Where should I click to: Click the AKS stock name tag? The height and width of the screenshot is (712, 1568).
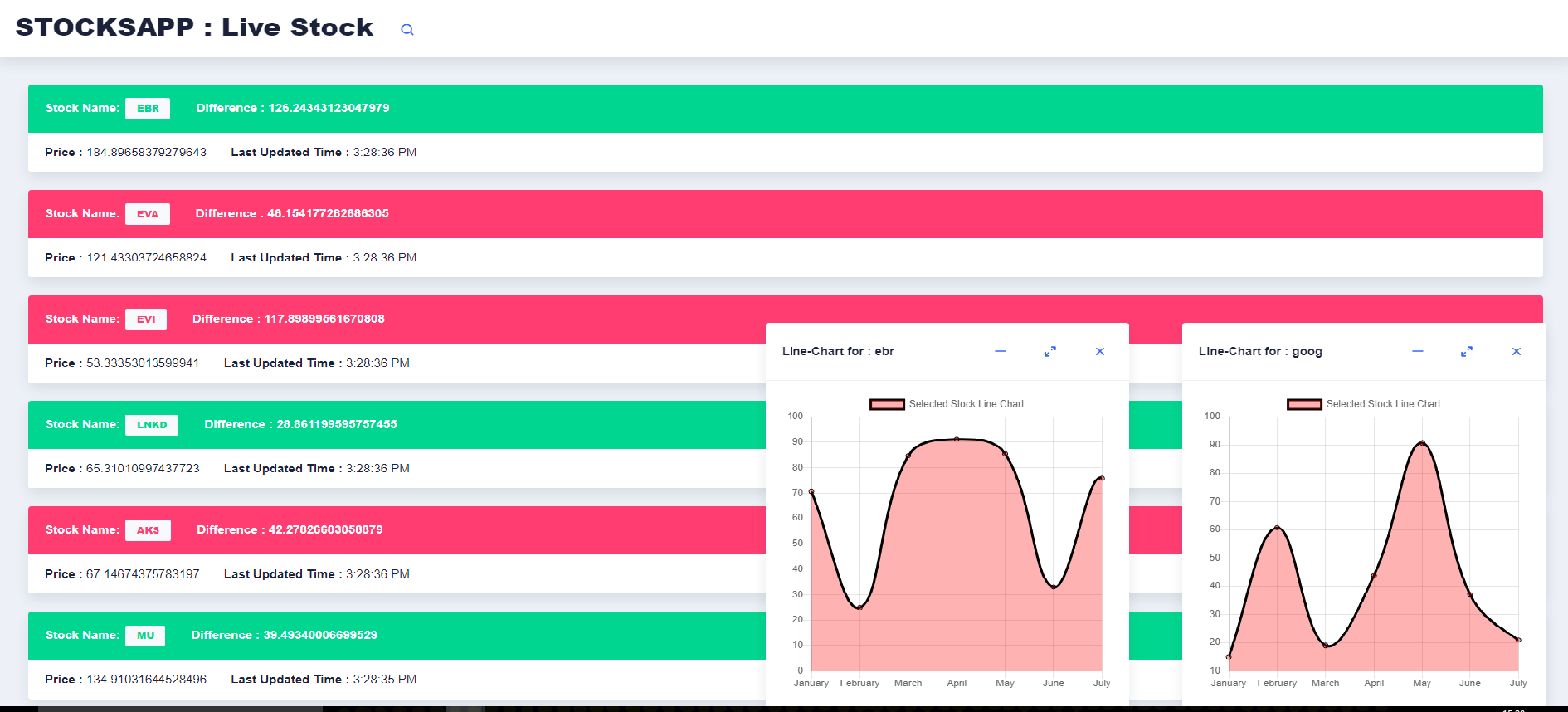click(148, 530)
